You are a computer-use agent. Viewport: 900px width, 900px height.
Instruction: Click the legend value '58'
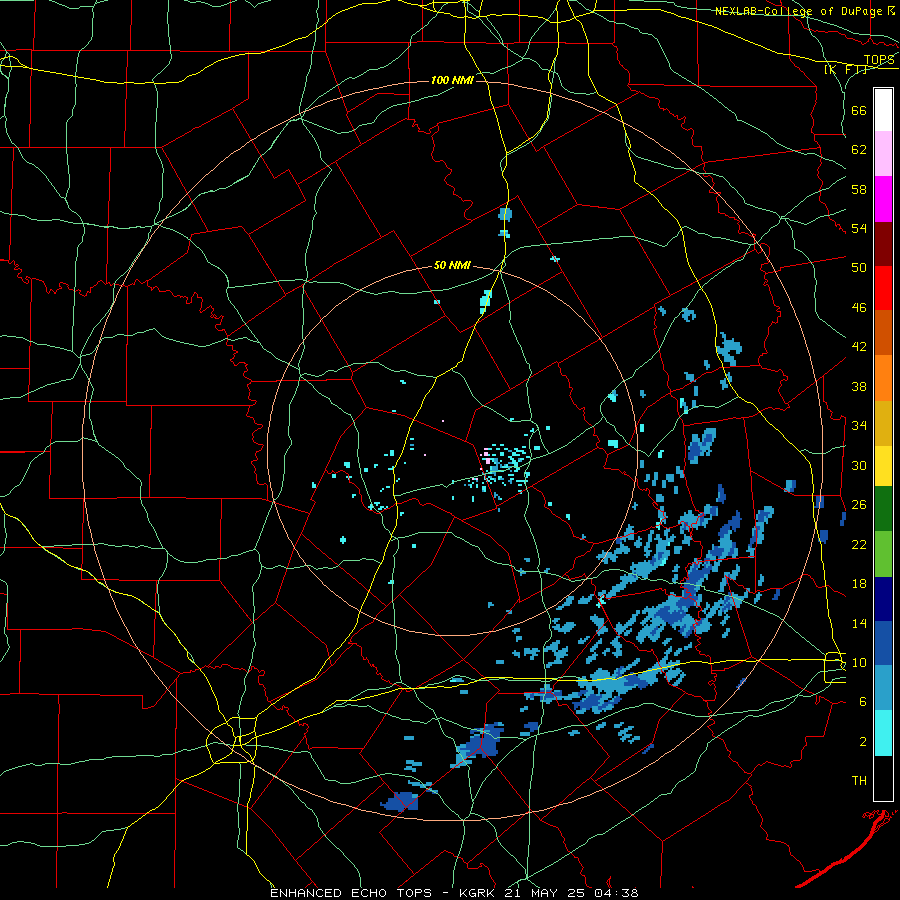pyautogui.click(x=859, y=189)
